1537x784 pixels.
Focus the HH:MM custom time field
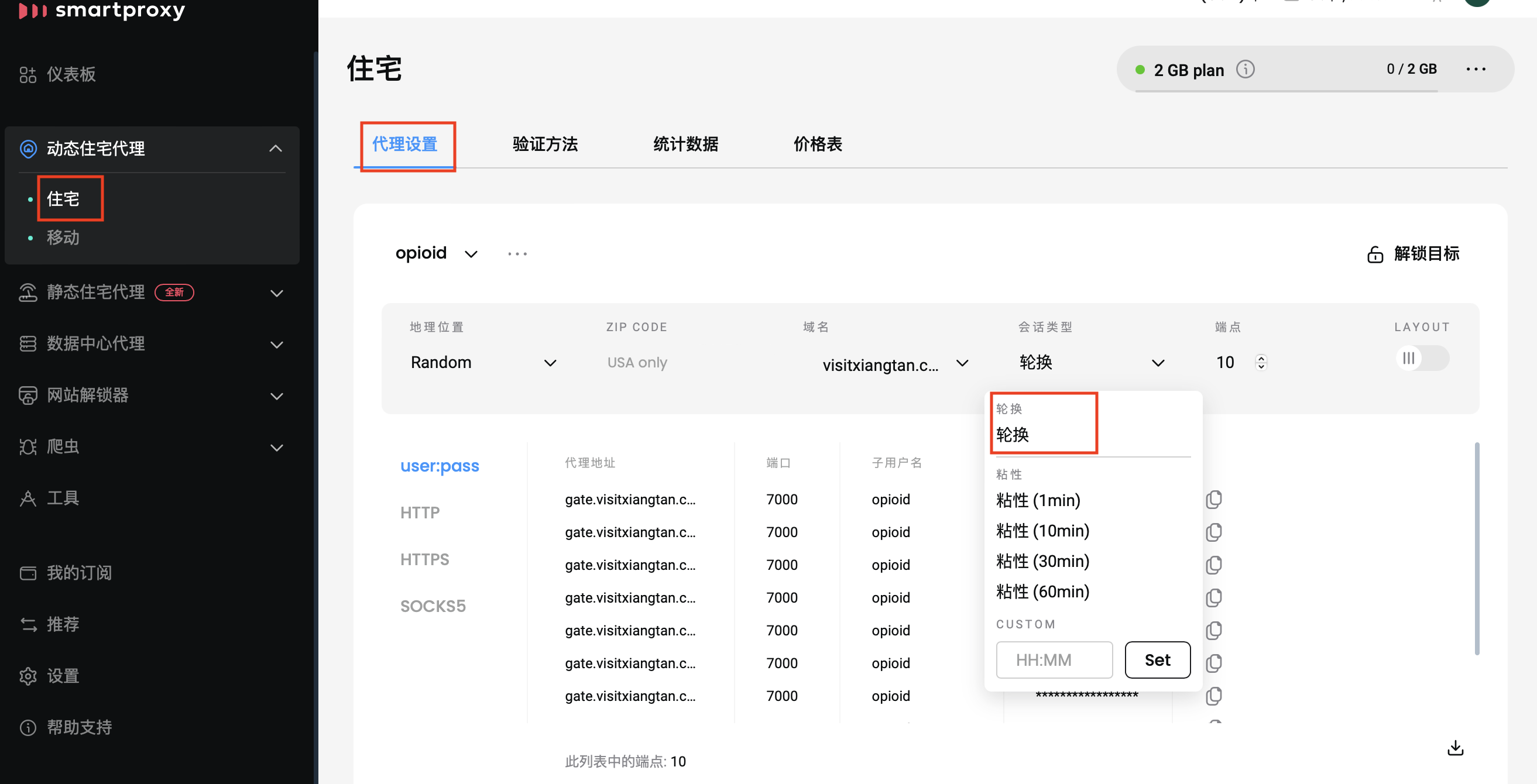tap(1054, 660)
